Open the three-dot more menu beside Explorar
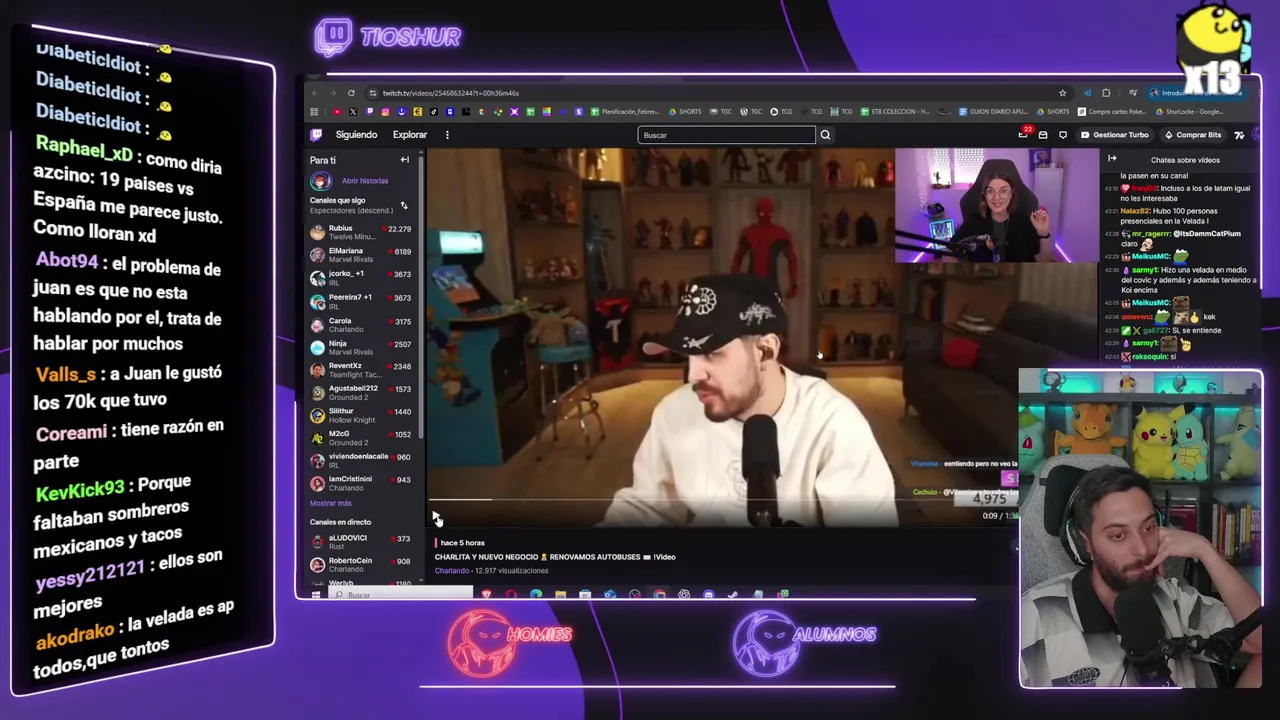Screen dimensions: 1280x720 point(447,135)
